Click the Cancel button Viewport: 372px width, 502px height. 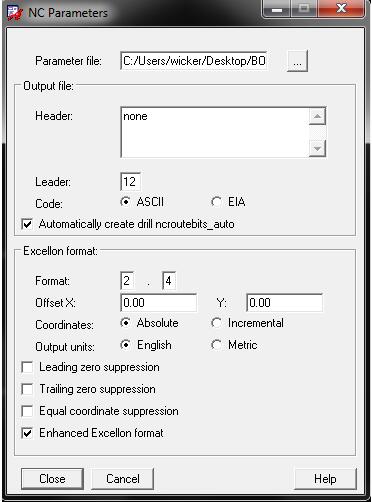tap(123, 479)
